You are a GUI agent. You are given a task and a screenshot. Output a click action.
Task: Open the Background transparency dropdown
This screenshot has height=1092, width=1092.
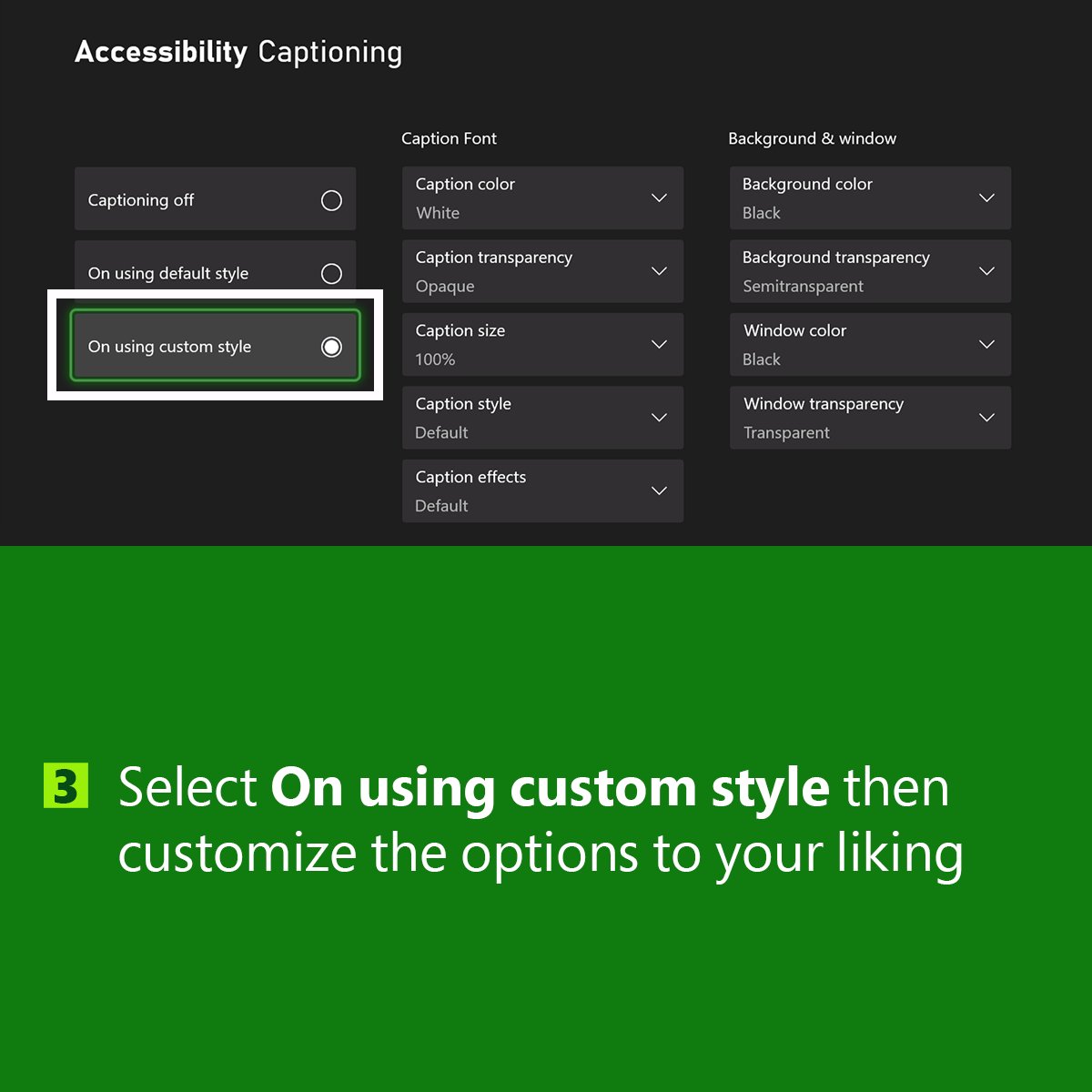pyautogui.click(x=870, y=271)
